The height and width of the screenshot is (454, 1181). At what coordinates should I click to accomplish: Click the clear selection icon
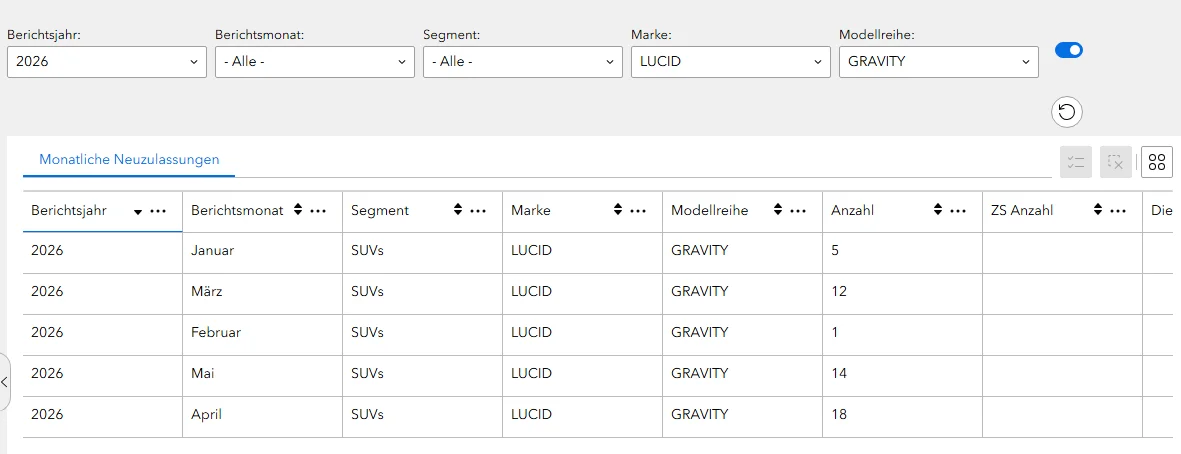[1116, 162]
